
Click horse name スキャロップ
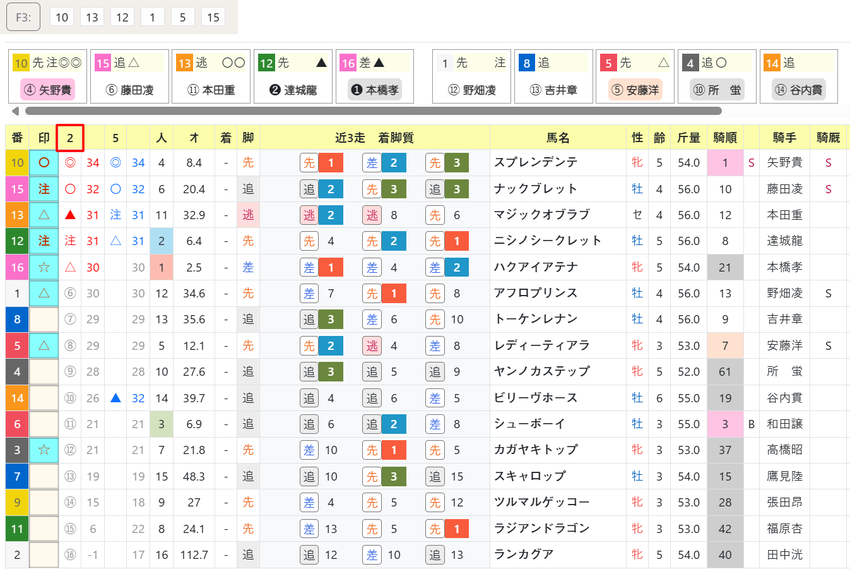pyautogui.click(x=530, y=476)
